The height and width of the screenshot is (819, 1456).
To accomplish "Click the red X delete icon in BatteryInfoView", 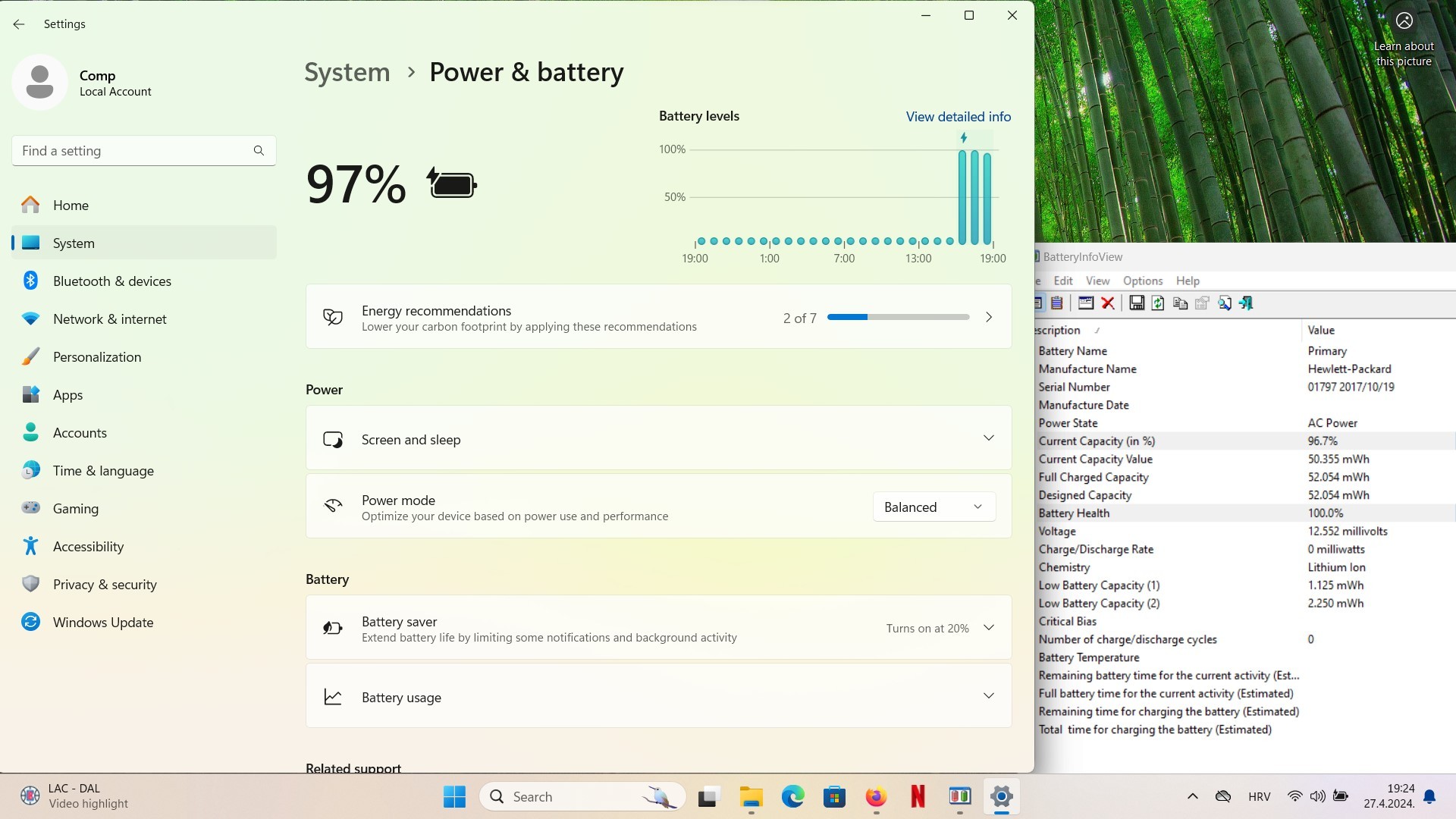I will point(1108,303).
